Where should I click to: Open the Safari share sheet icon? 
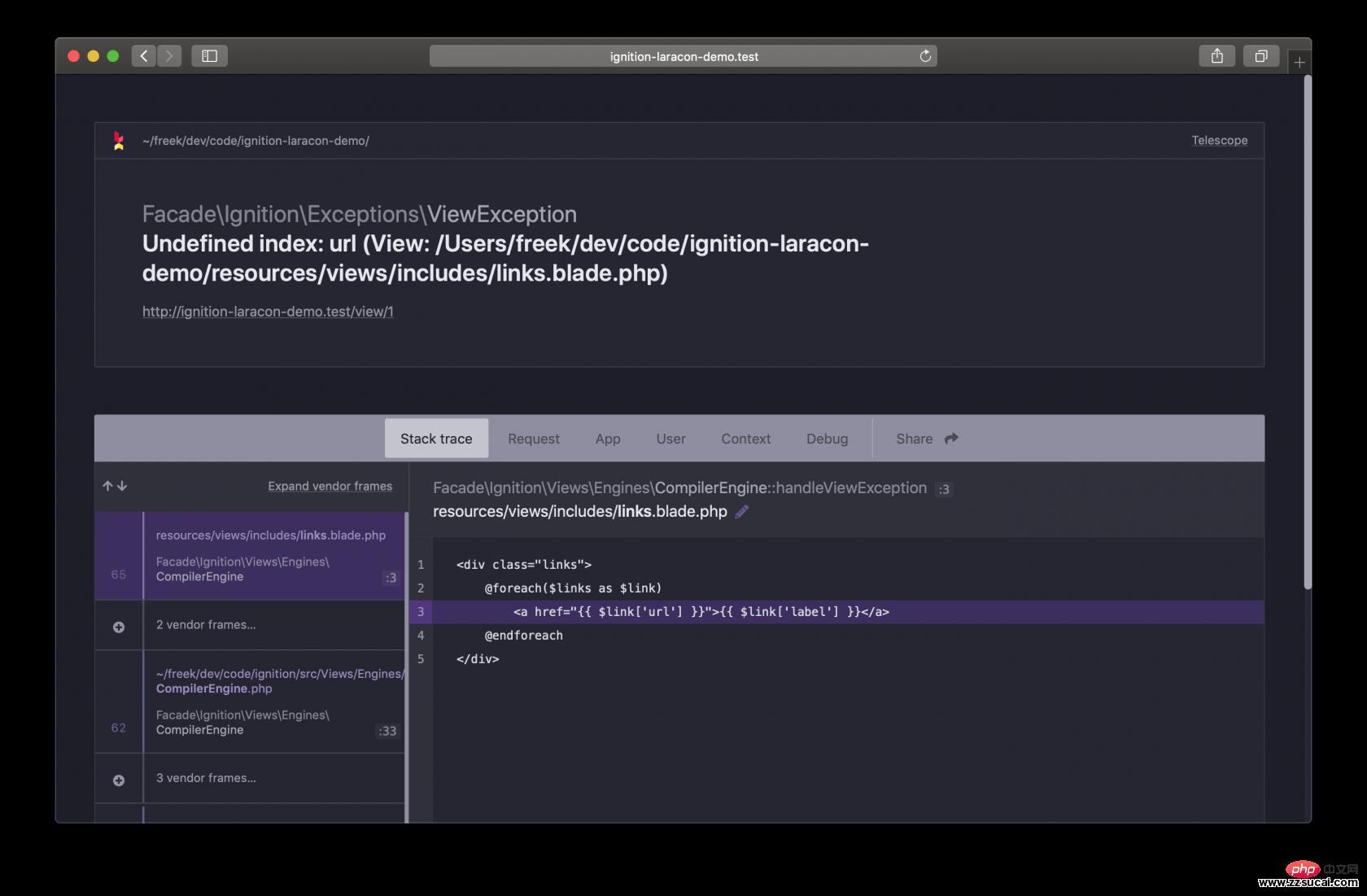coord(1217,56)
